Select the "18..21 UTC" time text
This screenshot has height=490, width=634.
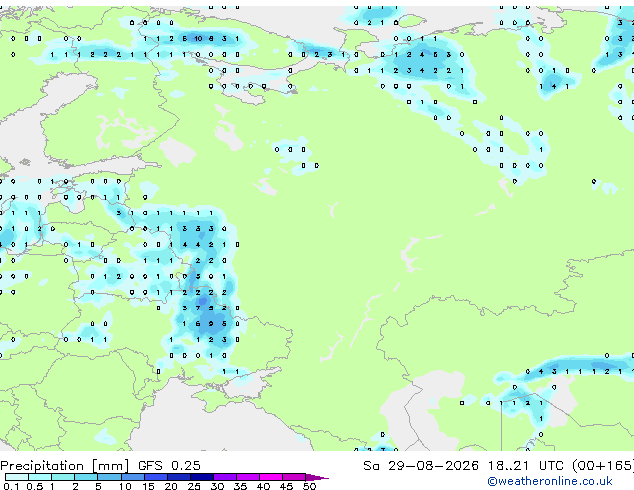[526, 466]
